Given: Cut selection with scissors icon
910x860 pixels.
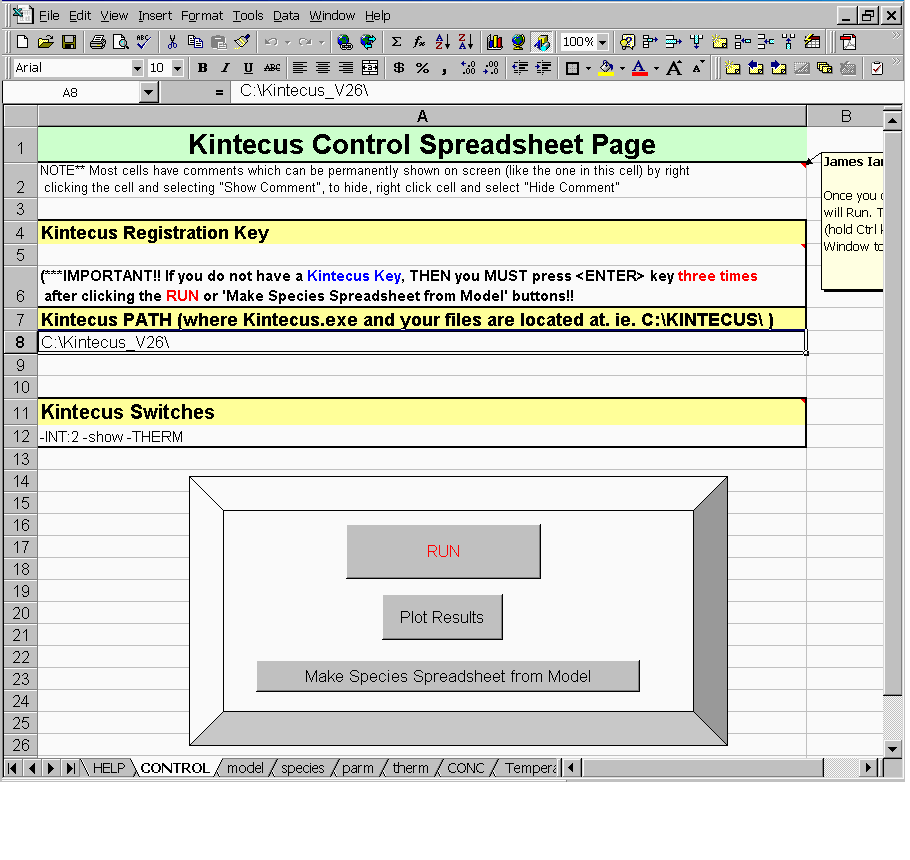Looking at the screenshot, I should click(172, 42).
